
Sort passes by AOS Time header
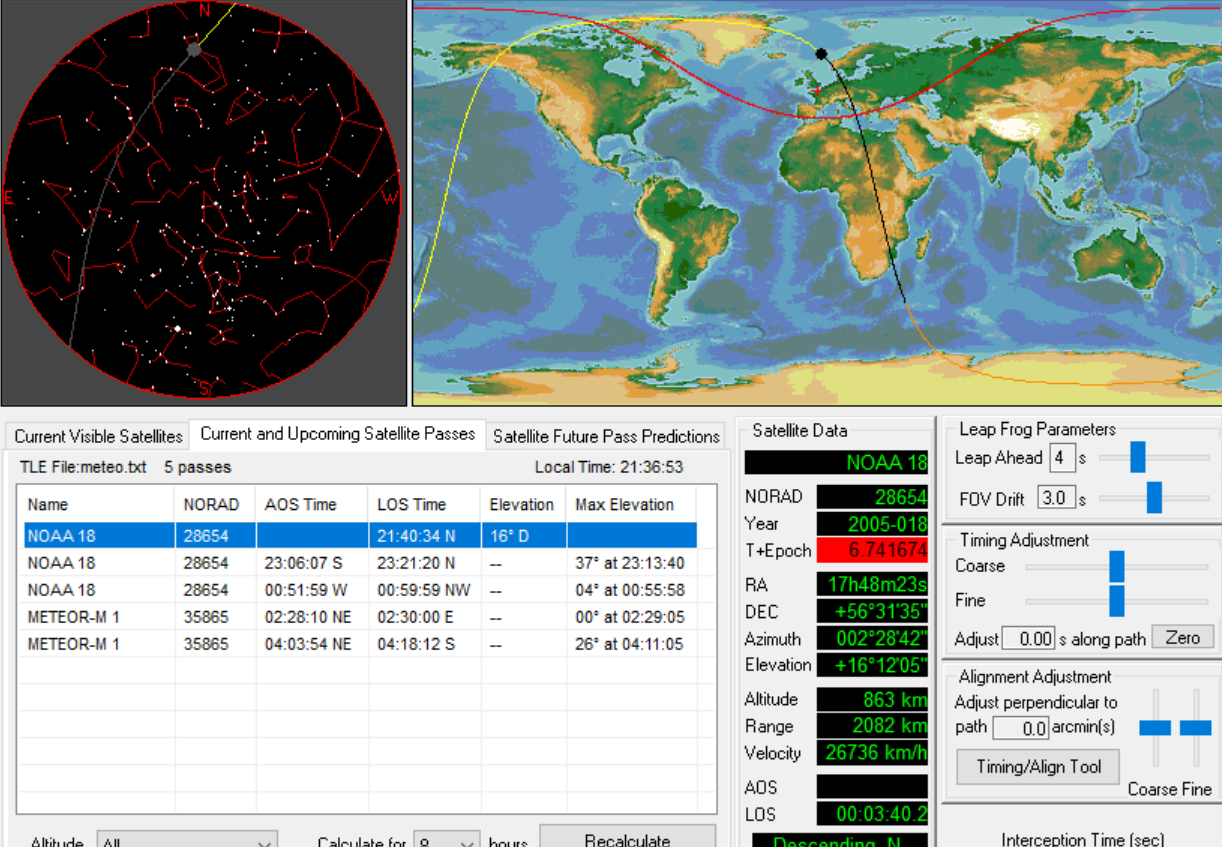coord(312,505)
